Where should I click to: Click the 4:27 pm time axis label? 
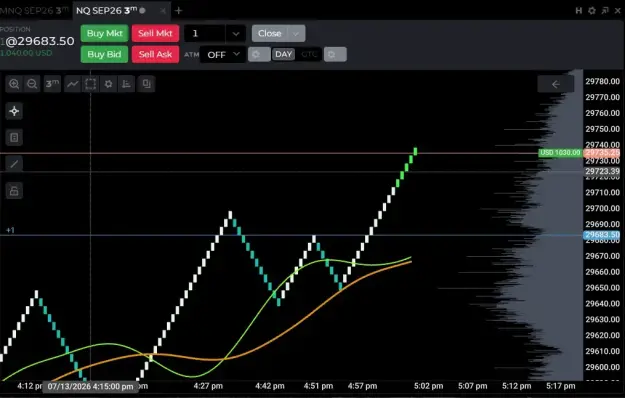point(208,386)
